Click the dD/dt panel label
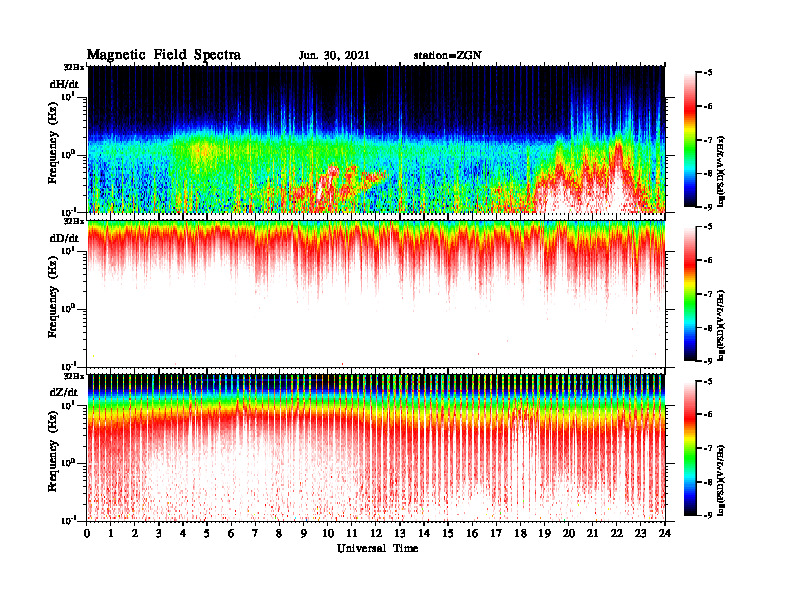 64,238
